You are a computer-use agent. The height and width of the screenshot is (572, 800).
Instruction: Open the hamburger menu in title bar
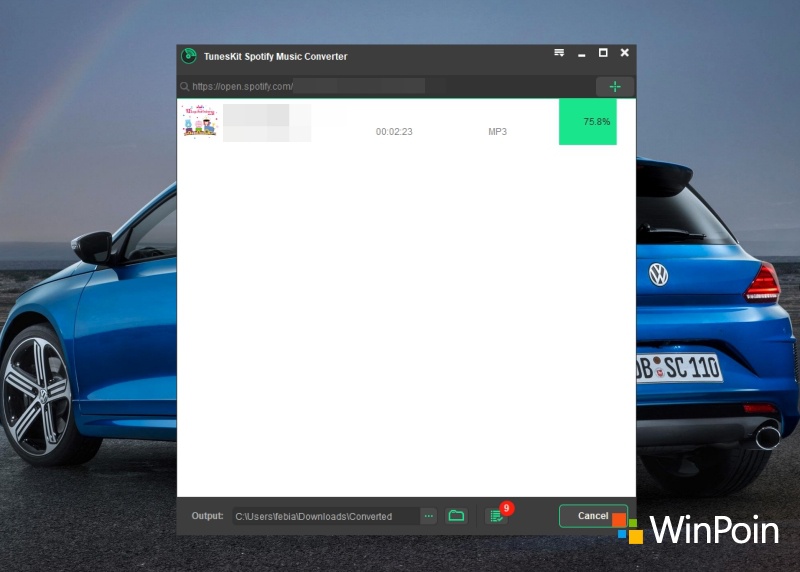tap(559, 53)
